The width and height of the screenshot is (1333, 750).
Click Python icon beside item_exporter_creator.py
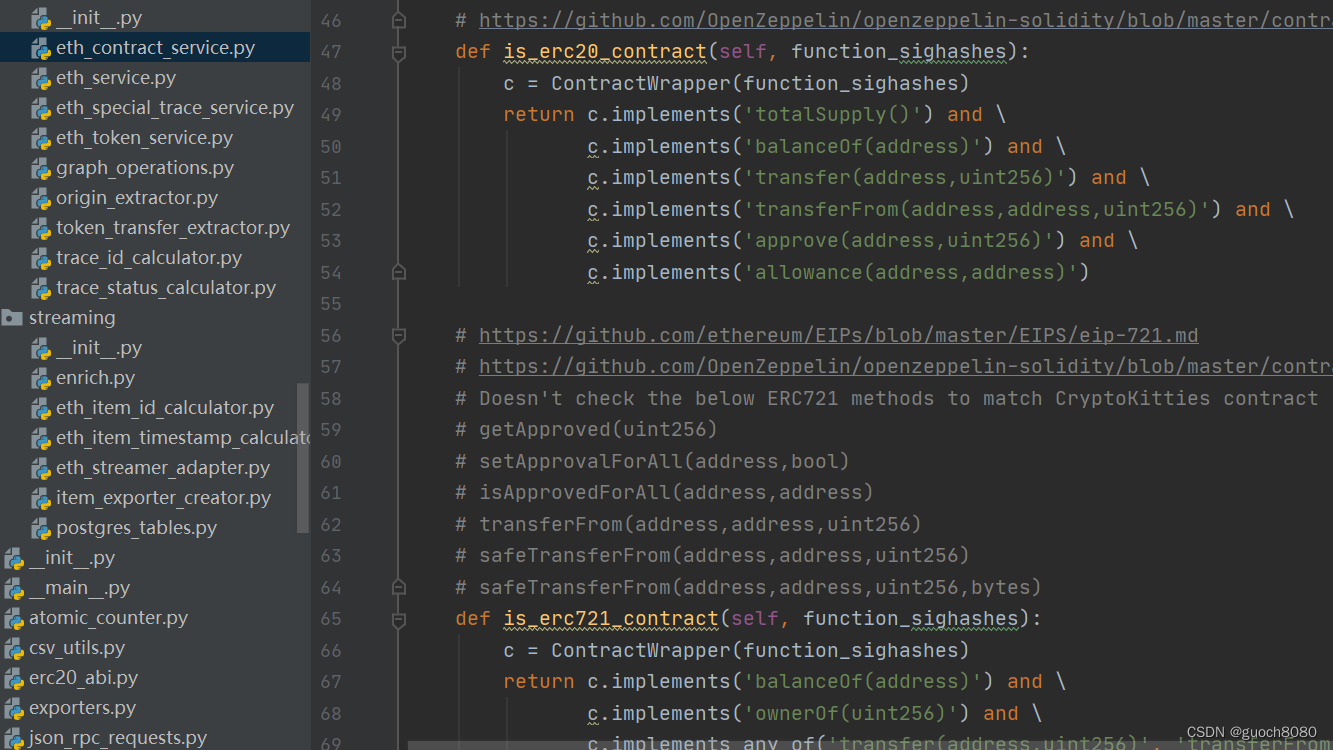pyautogui.click(x=41, y=498)
